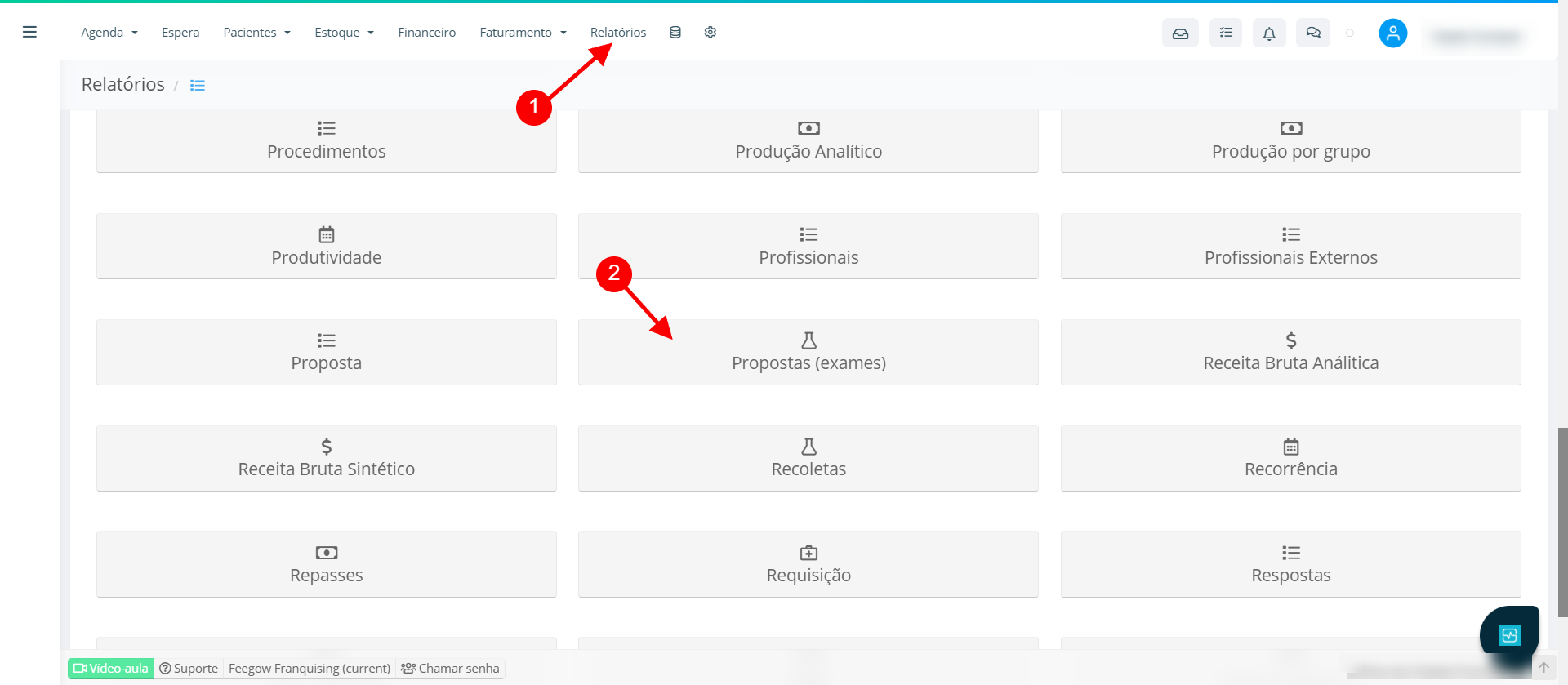Click the money icon above Produção por grupo

pyautogui.click(x=1291, y=128)
